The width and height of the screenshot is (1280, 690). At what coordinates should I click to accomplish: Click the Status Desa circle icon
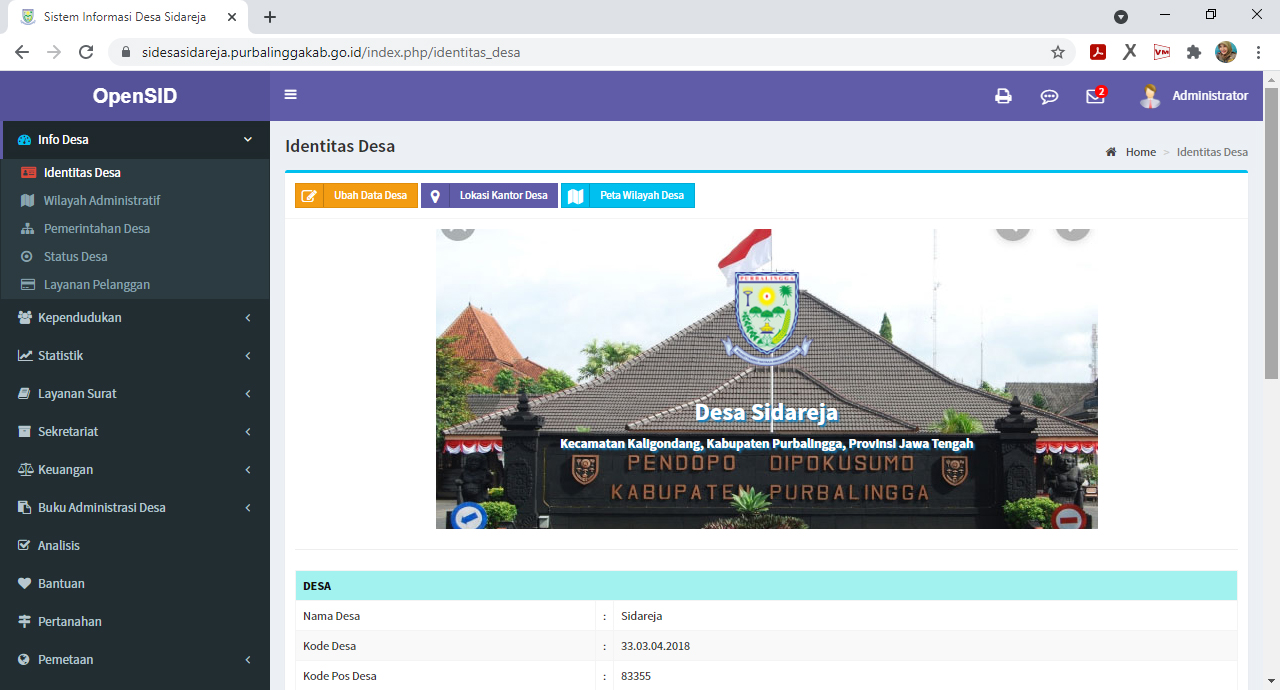coord(27,257)
